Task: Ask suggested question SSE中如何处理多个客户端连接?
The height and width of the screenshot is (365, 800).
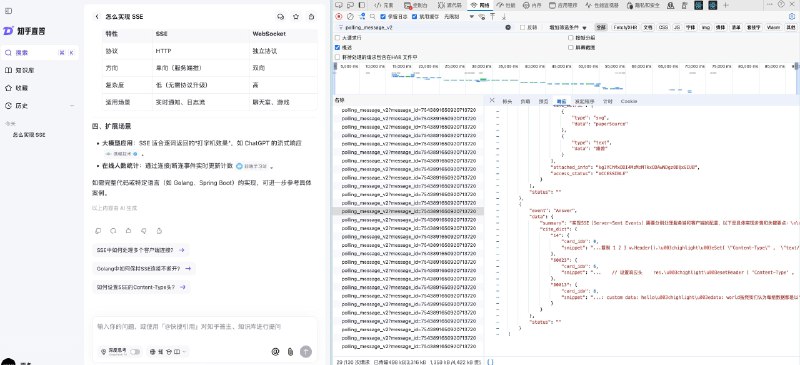Action: coord(140,250)
